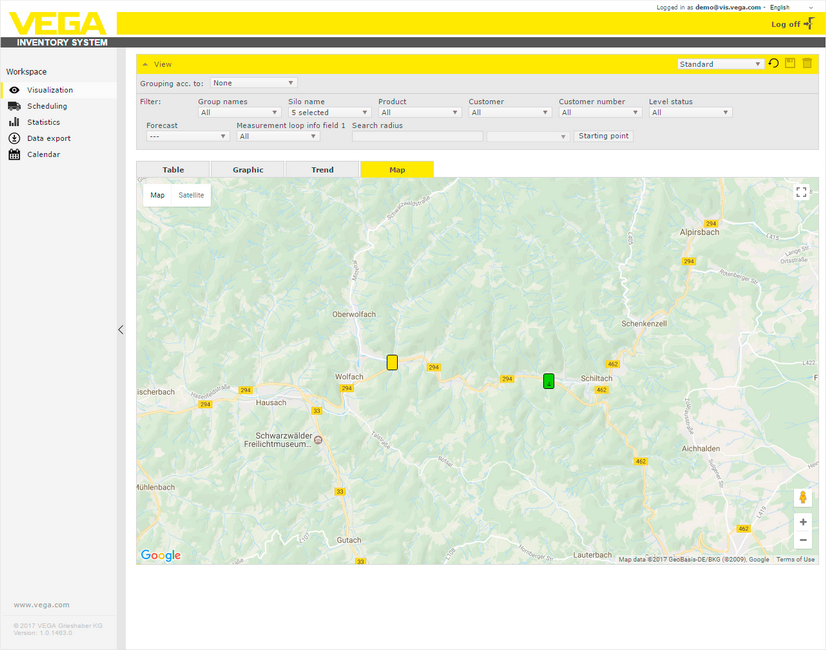Save the current view with disk icon

790,64
